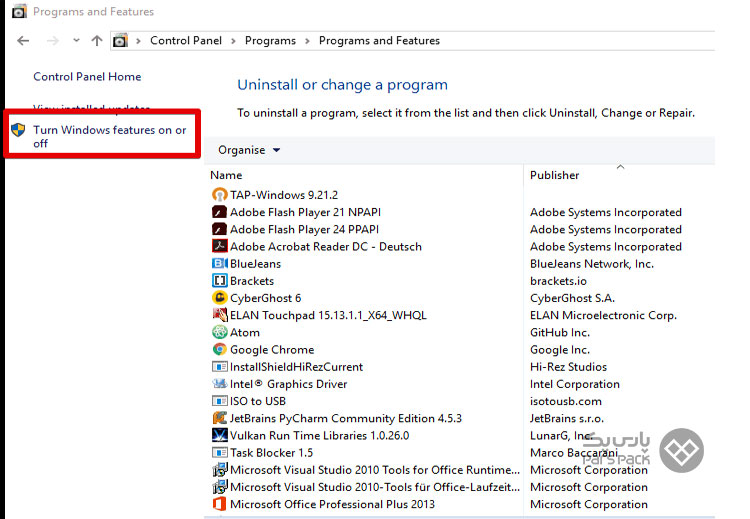Click publisher JetBrains s.r.o.

tap(567, 419)
